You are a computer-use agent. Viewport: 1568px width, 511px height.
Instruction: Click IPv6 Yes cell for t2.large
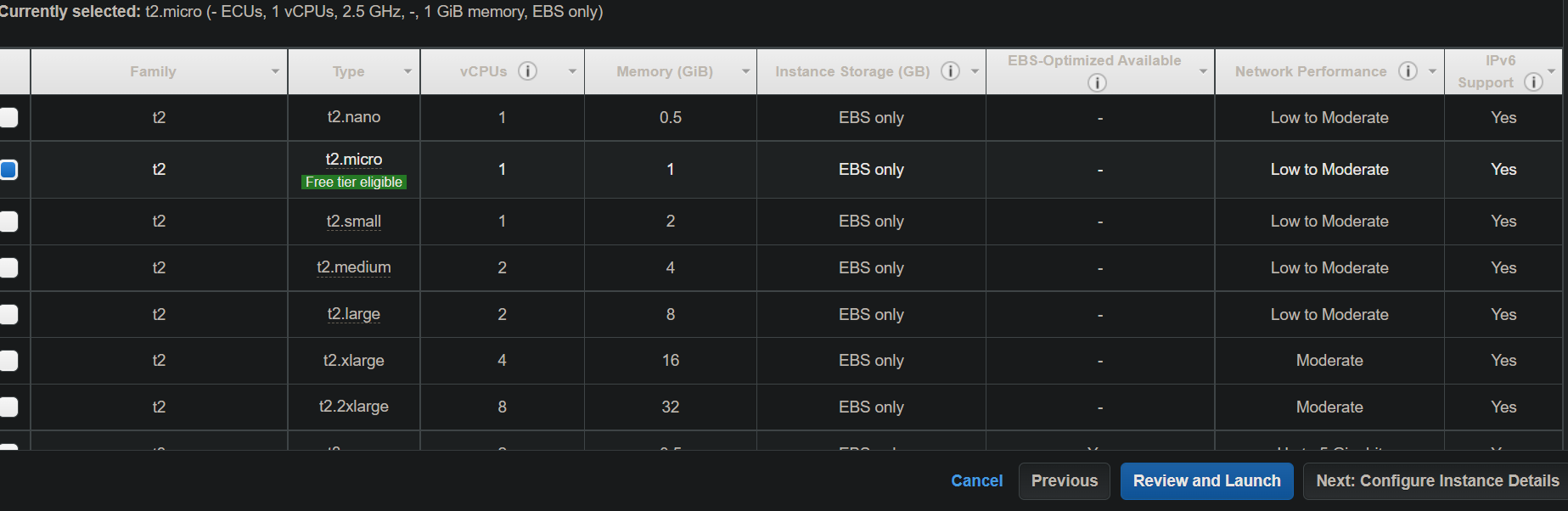click(x=1503, y=314)
